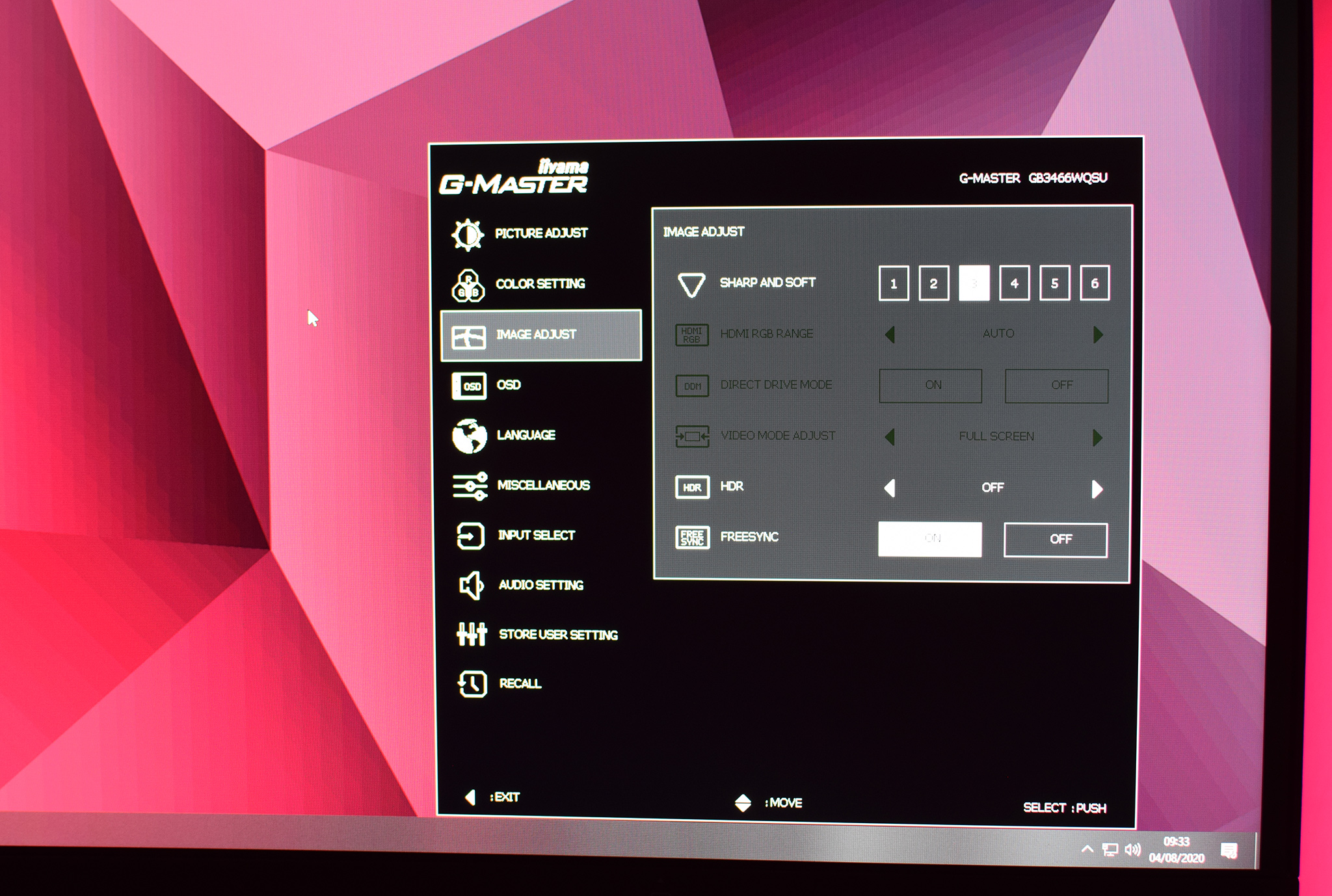The image size is (1332, 896).
Task: Open the Windows notification center icon
Action: pos(1229,850)
